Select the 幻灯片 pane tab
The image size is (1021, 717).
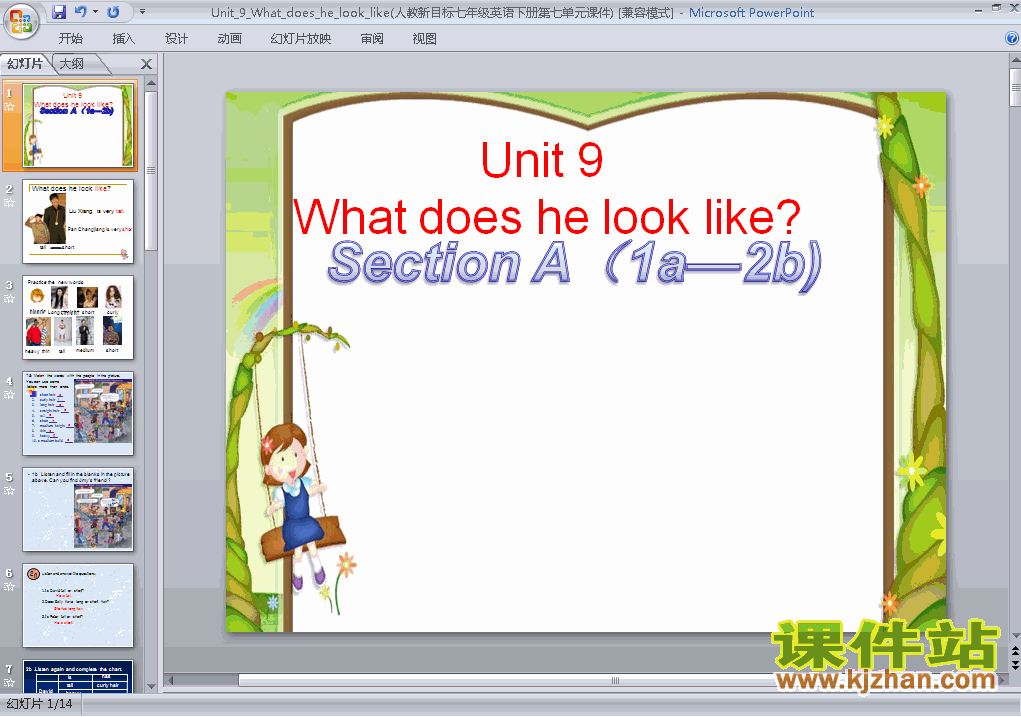(x=25, y=63)
